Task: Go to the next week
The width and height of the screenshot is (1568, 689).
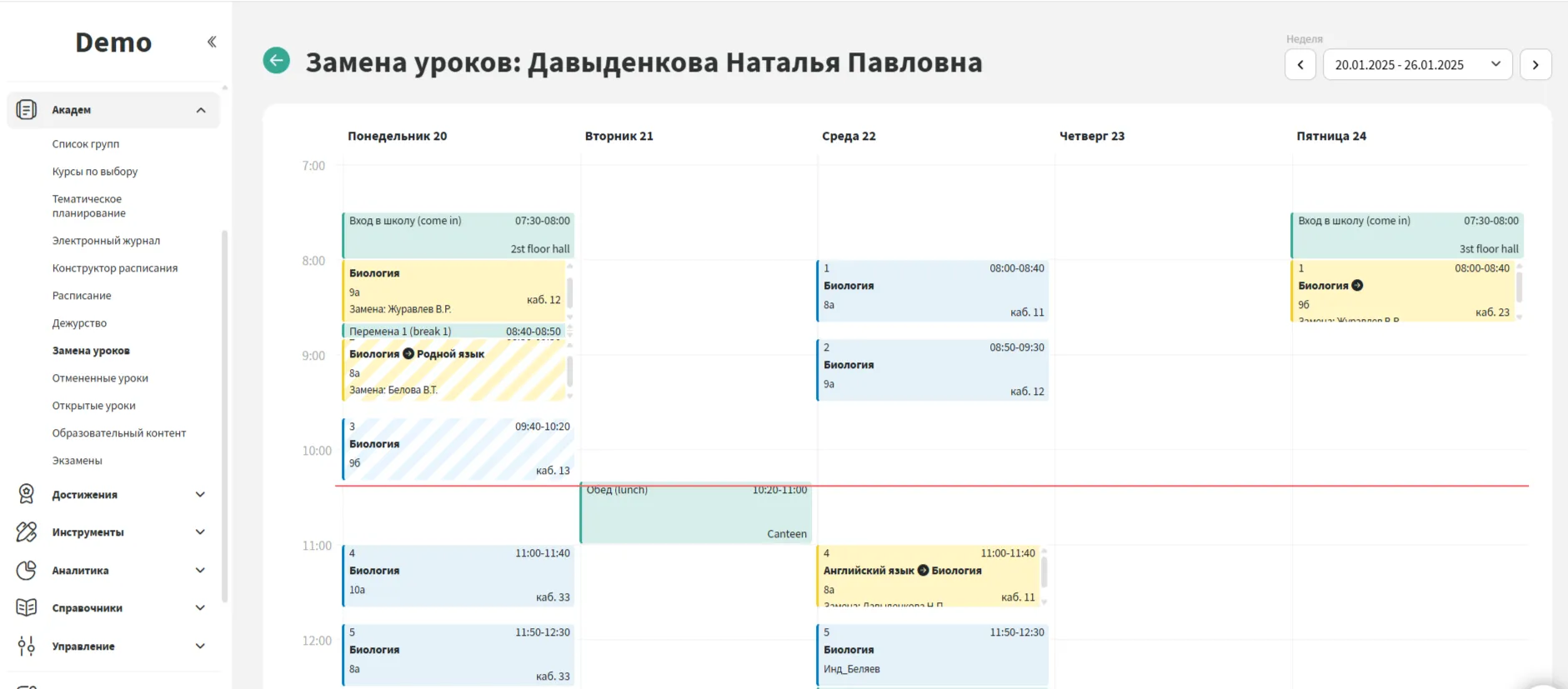Action: [1535, 65]
